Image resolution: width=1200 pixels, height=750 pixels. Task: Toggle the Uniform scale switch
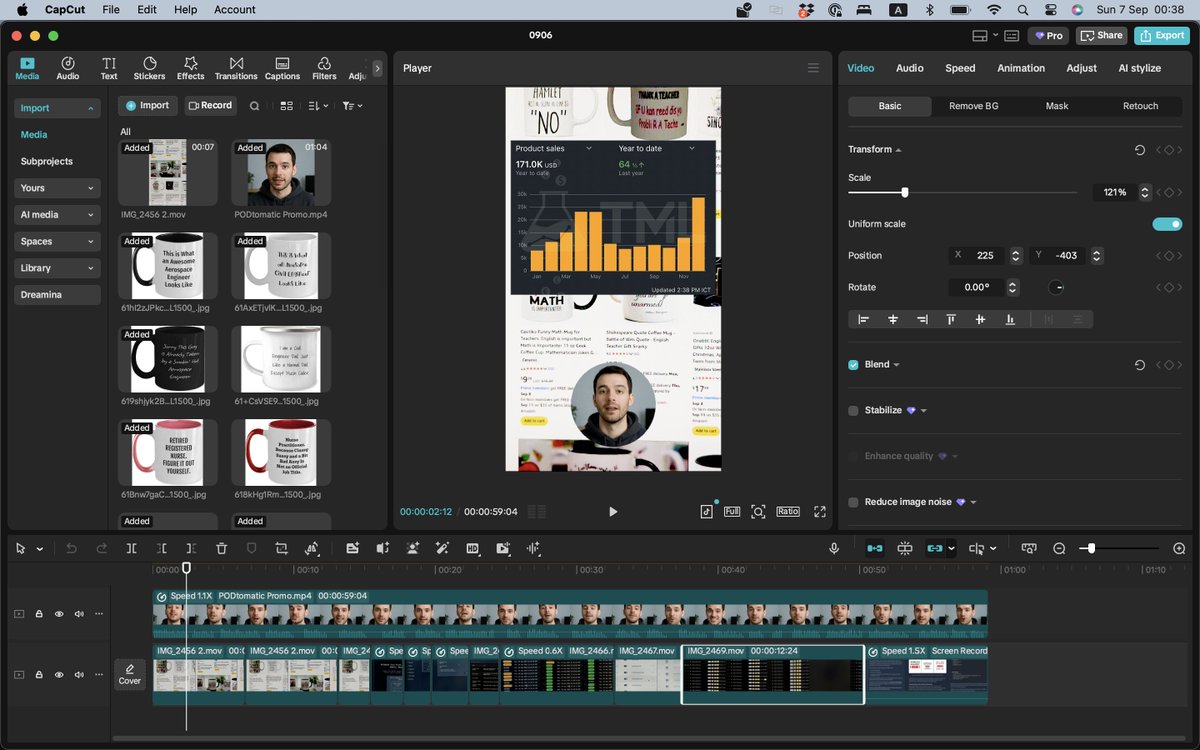(x=1167, y=224)
